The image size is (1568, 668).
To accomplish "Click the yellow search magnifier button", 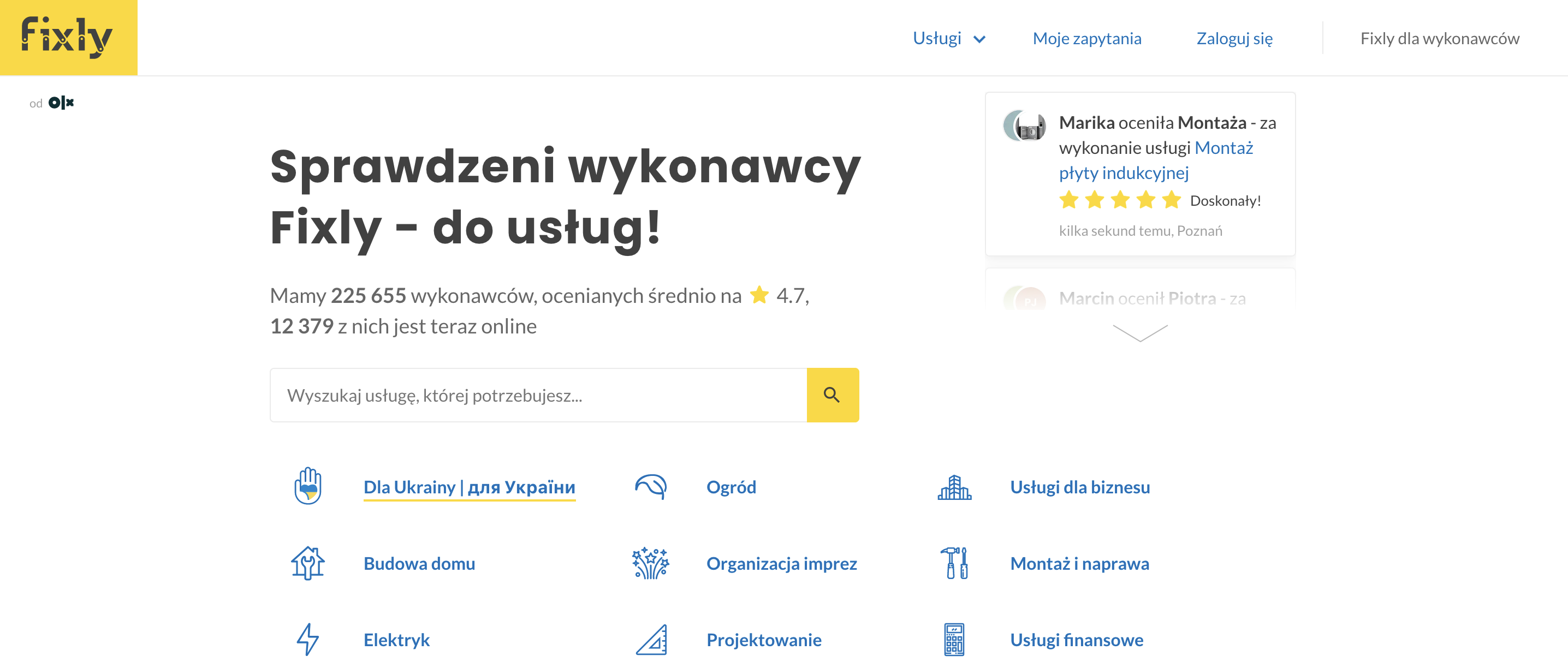I will point(832,395).
